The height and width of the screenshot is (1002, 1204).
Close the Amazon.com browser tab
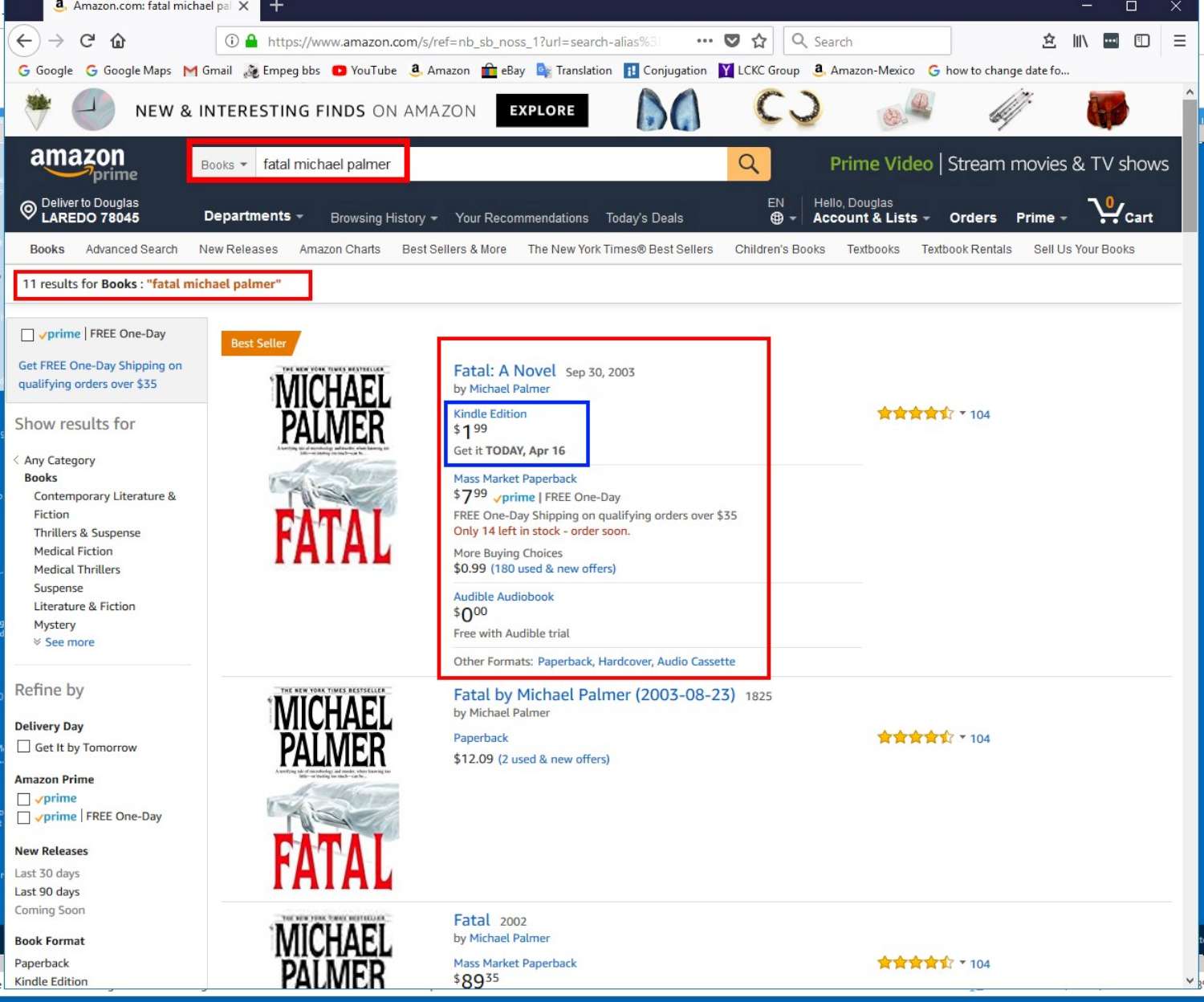point(244,6)
